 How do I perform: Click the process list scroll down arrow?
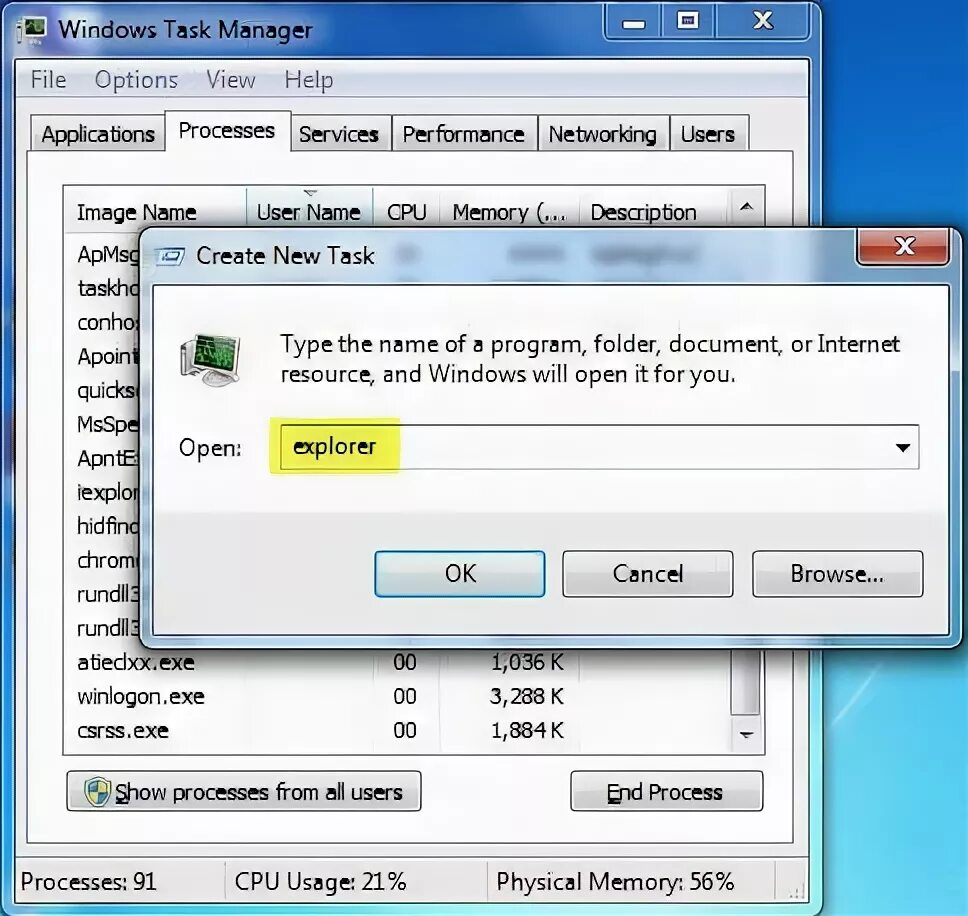(746, 735)
